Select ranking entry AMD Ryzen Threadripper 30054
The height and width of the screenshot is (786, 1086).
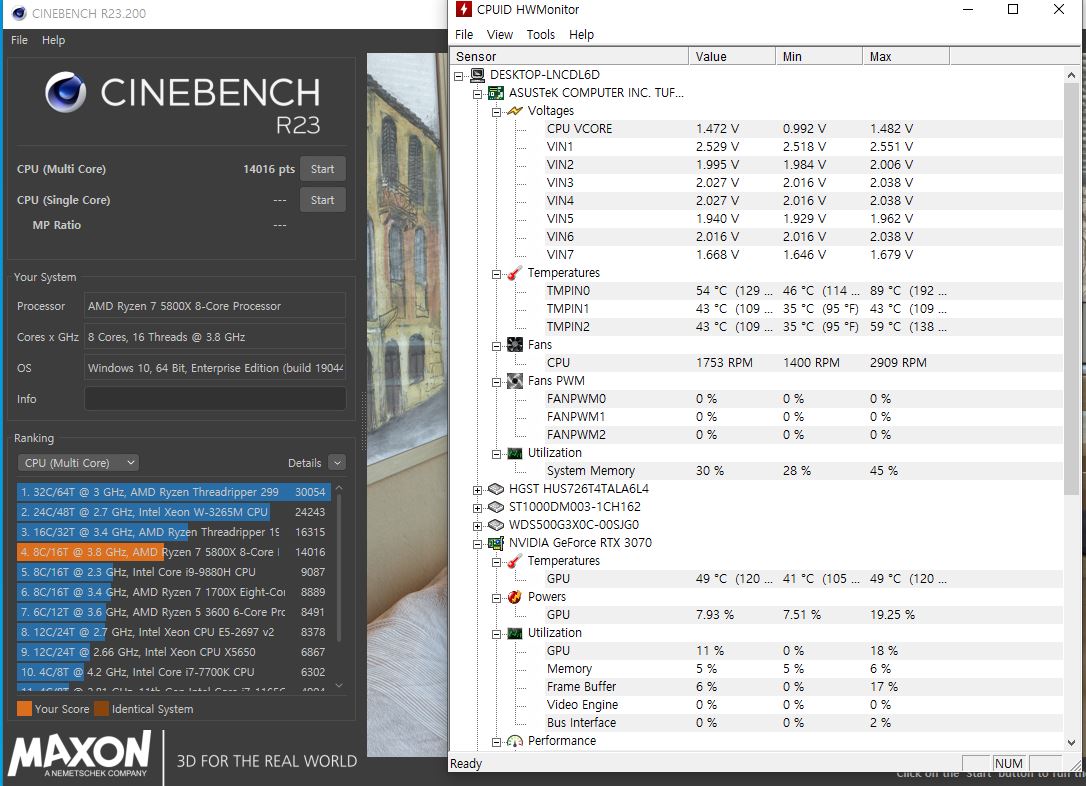(173, 492)
